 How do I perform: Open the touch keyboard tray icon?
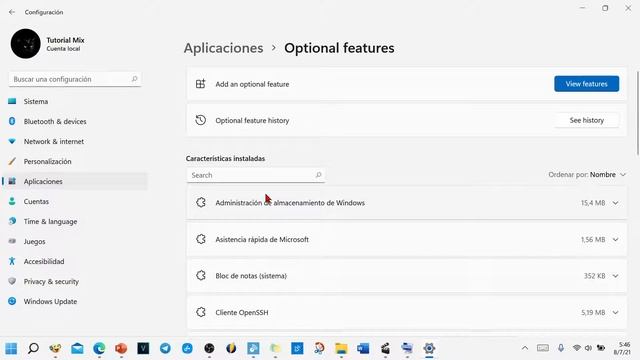point(543,348)
